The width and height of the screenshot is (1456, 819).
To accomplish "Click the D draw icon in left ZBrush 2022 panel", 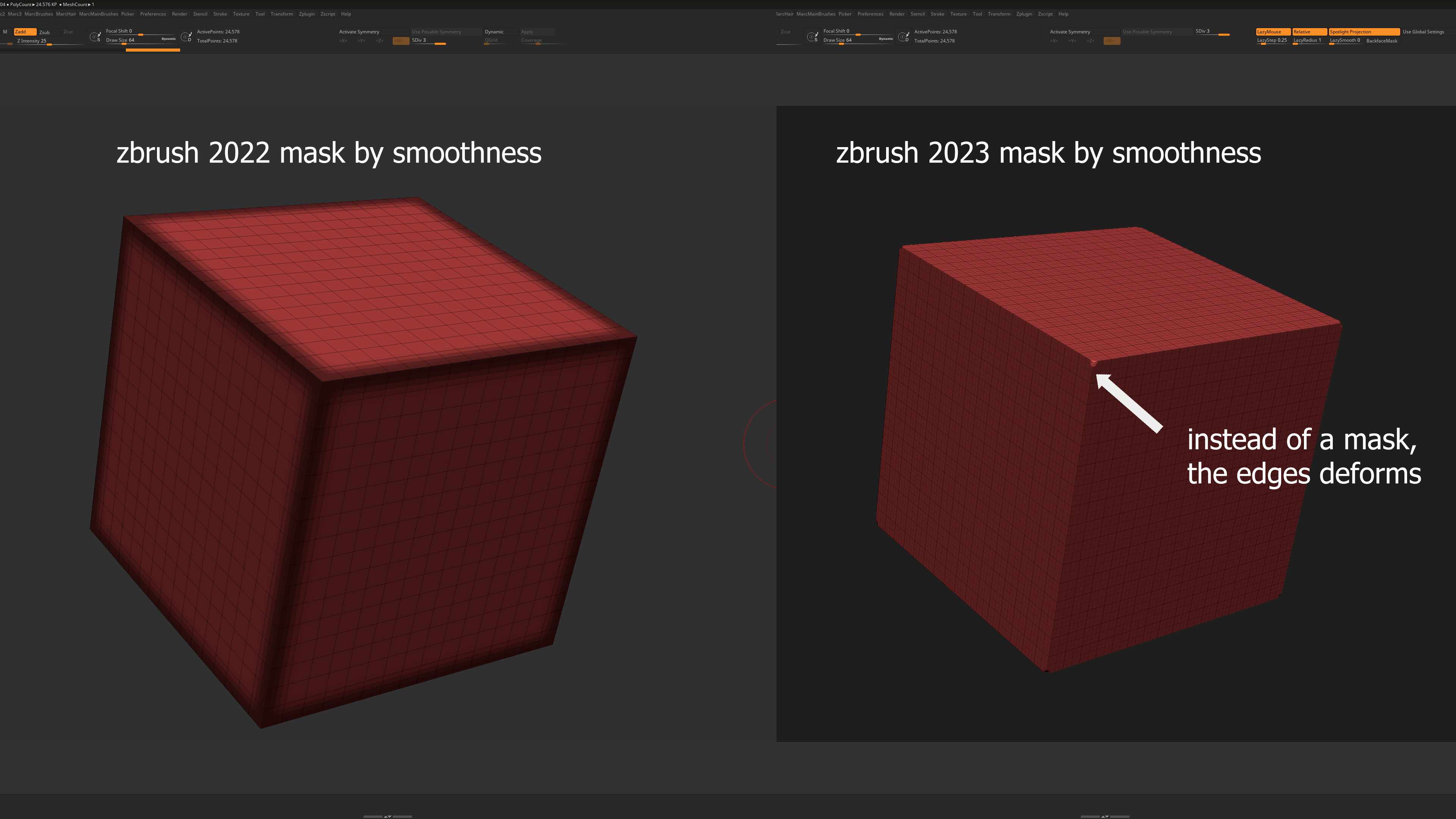I will (187, 37).
